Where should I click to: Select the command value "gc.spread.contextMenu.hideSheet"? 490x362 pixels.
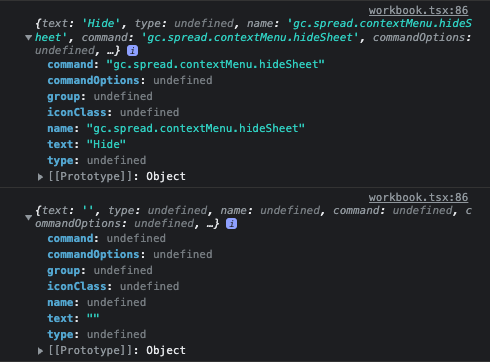point(215,64)
